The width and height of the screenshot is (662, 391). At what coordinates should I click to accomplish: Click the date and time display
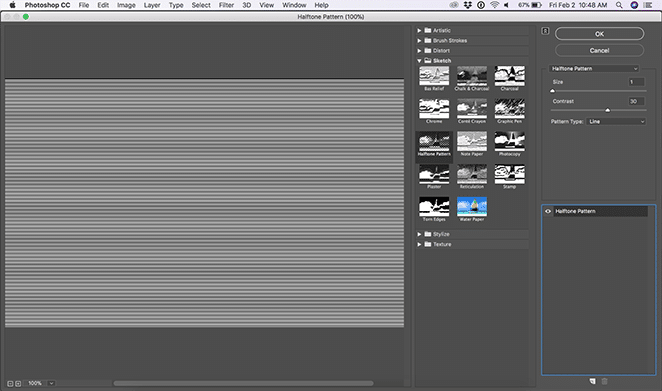[578, 5]
